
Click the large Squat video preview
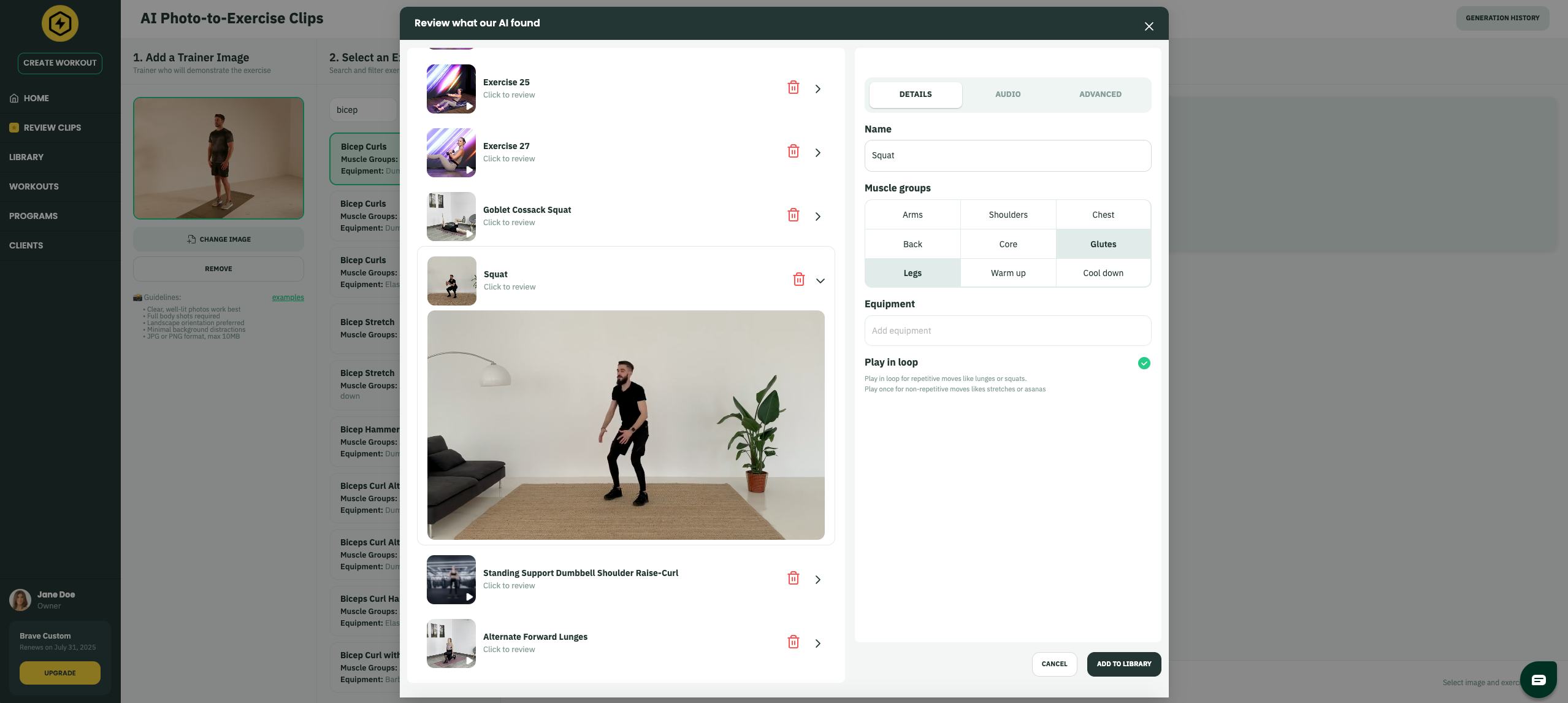(625, 425)
